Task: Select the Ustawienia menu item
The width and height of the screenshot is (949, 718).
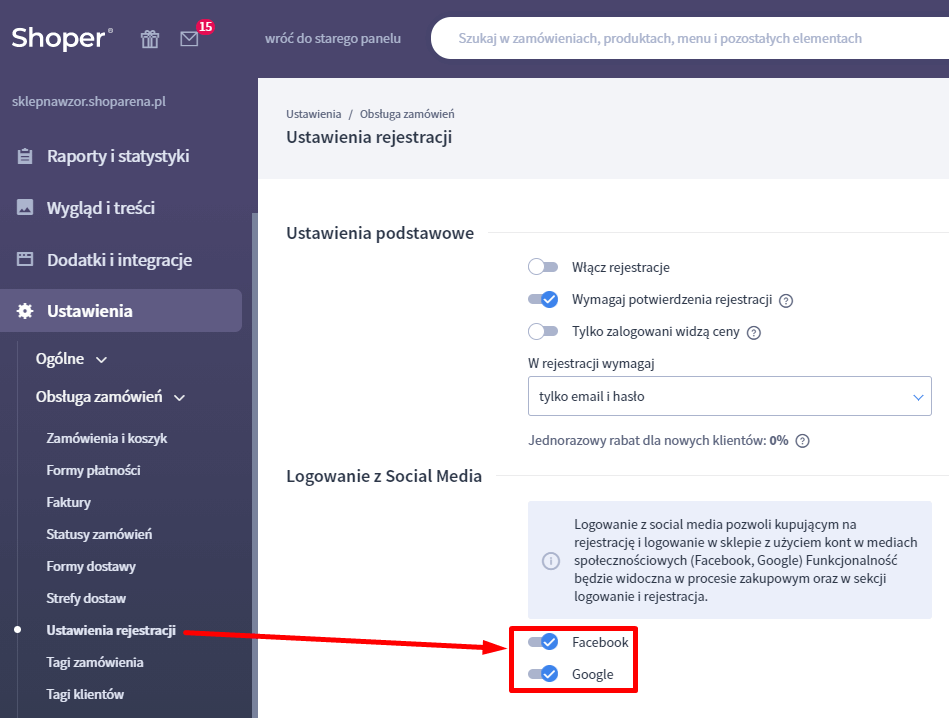Action: (121, 311)
